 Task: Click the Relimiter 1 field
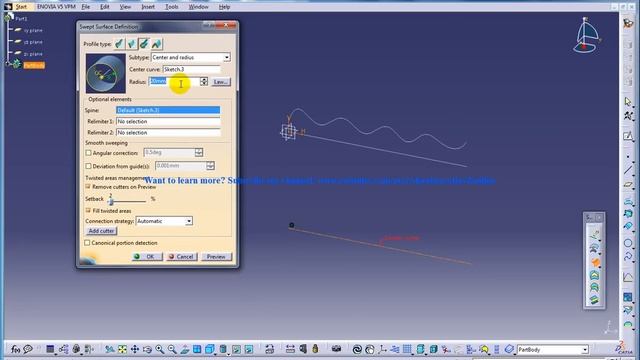point(168,121)
